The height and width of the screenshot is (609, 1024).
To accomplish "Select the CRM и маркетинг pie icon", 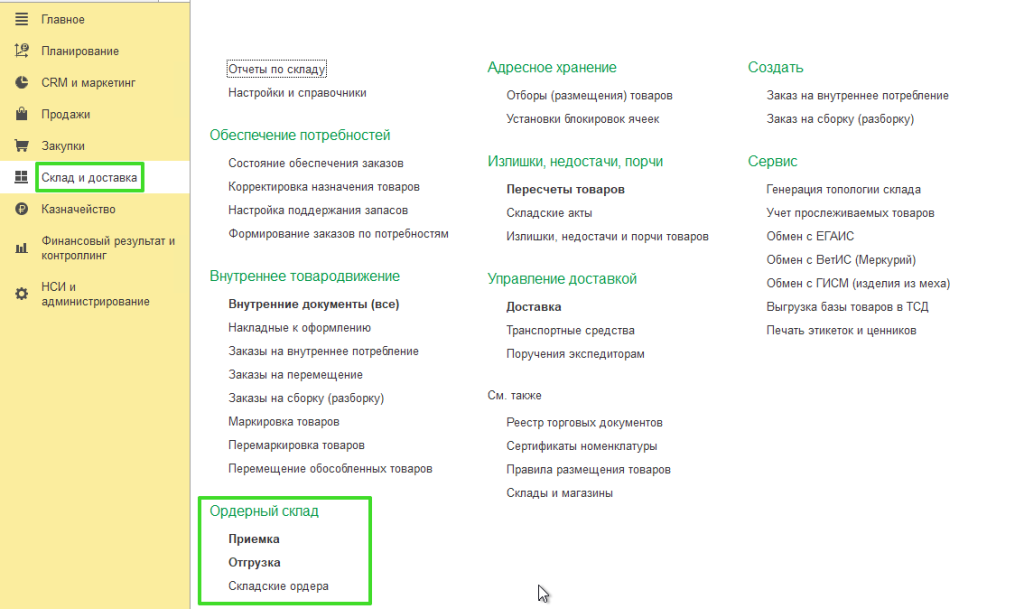I will 22,82.
